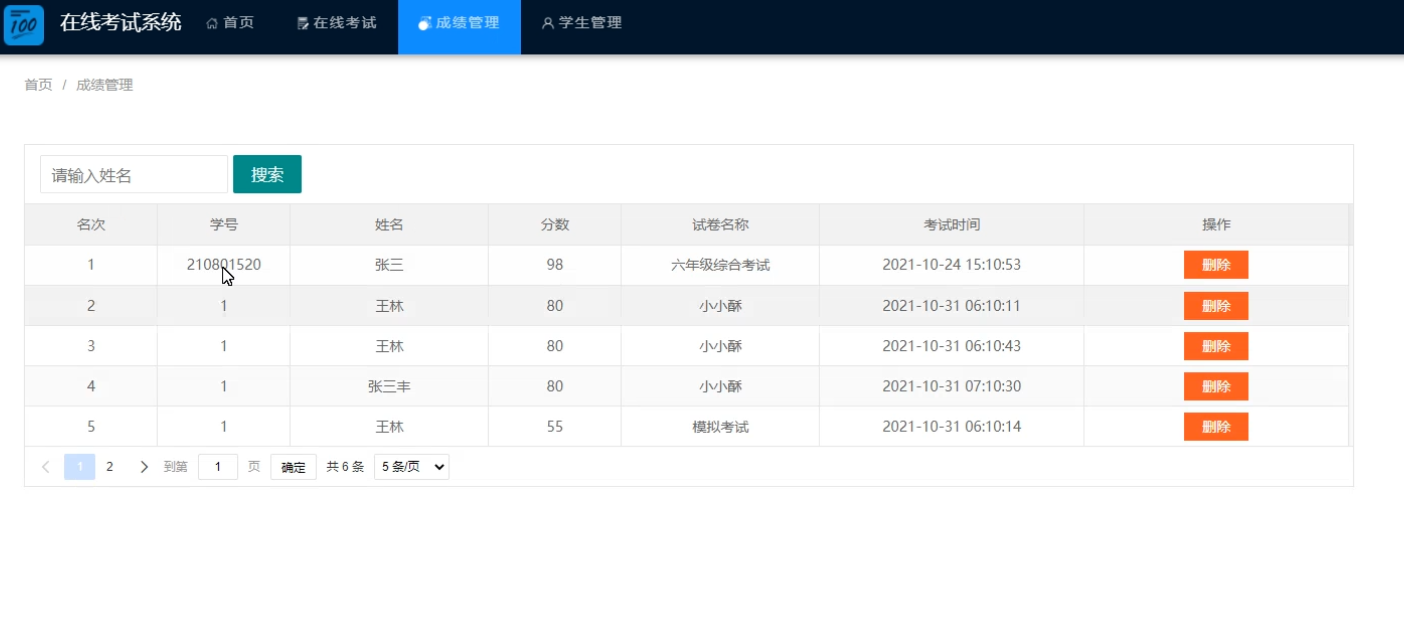1404x640 pixels.
Task: Go to 首页 via breadcrumb link
Action: click(38, 85)
